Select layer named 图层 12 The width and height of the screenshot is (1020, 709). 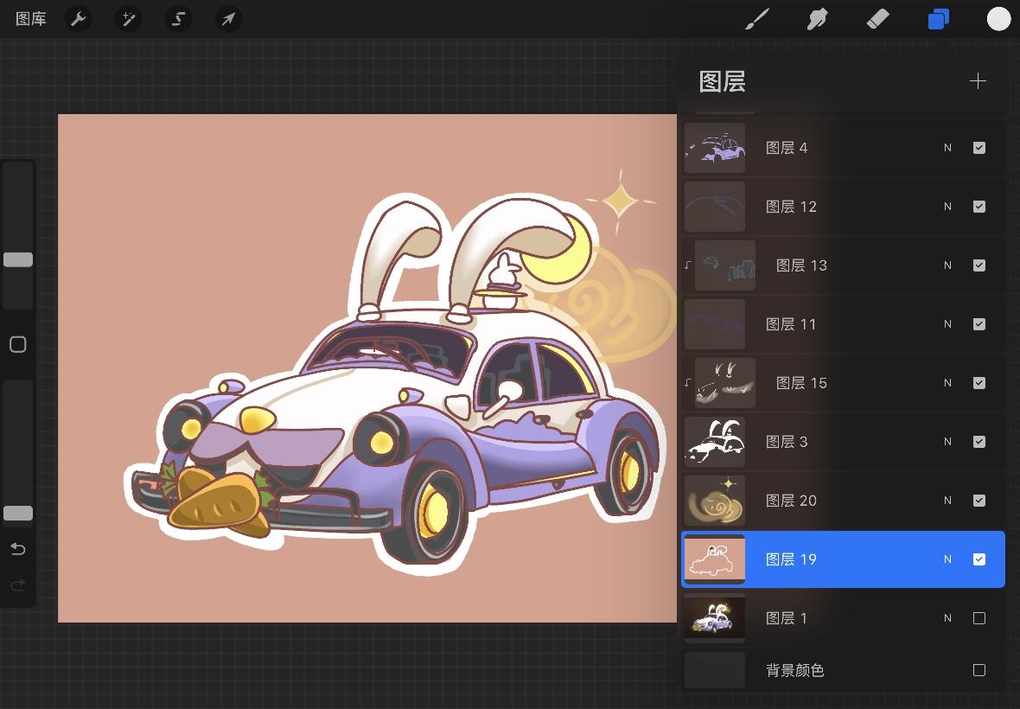(x=790, y=207)
